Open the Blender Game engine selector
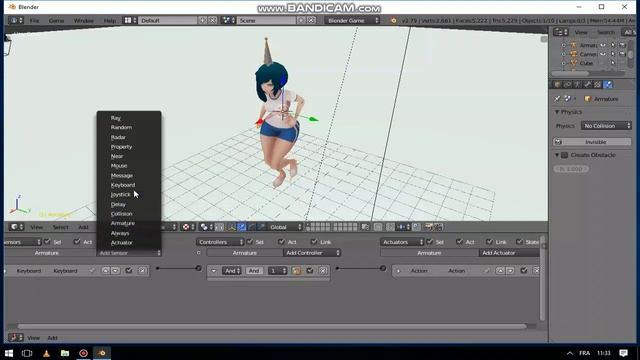 pos(352,20)
